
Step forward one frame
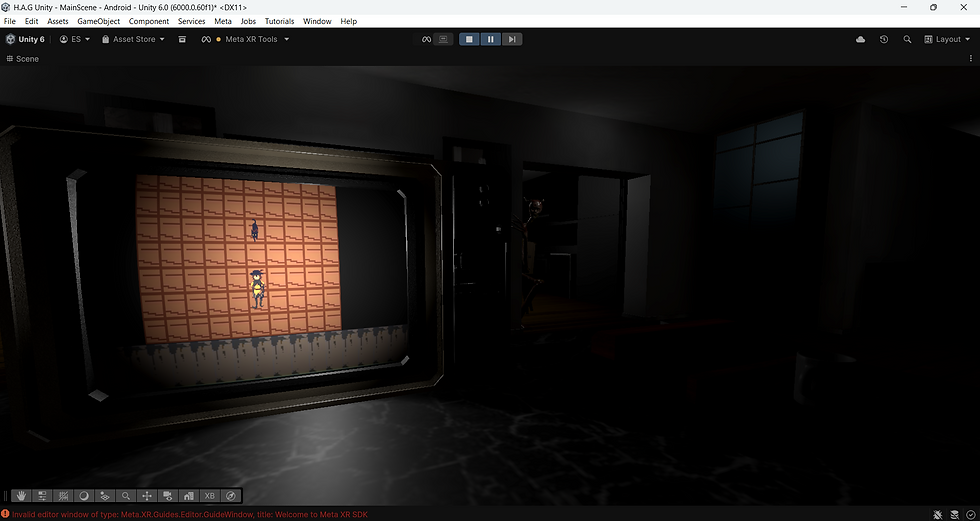tap(512, 39)
